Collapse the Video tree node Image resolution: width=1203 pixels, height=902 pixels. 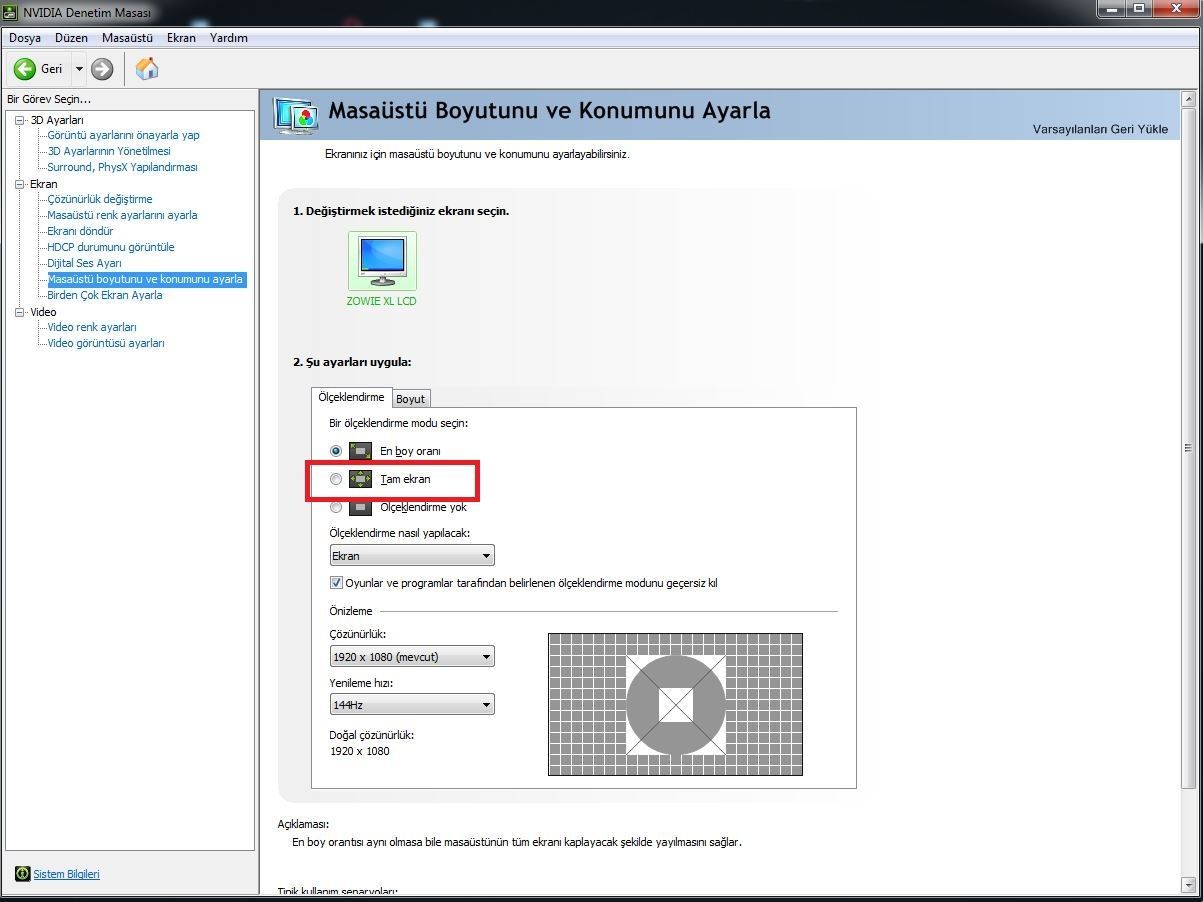(x=19, y=312)
